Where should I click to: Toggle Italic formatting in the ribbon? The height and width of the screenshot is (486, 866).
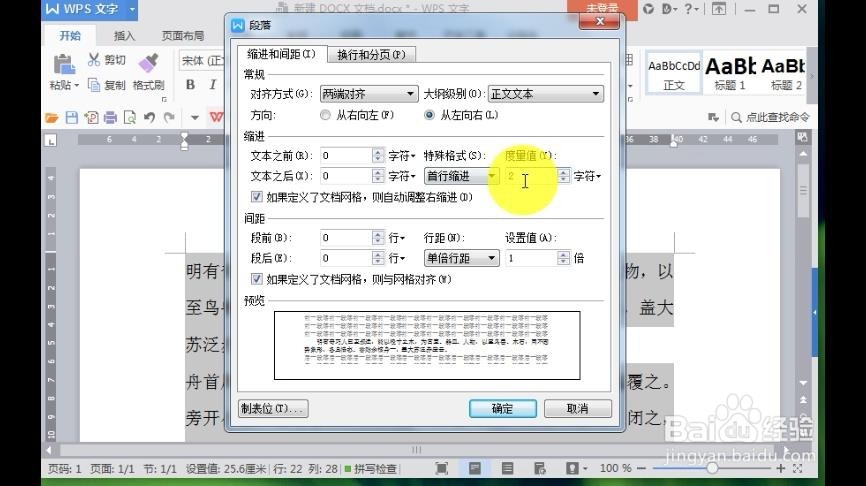[213, 84]
